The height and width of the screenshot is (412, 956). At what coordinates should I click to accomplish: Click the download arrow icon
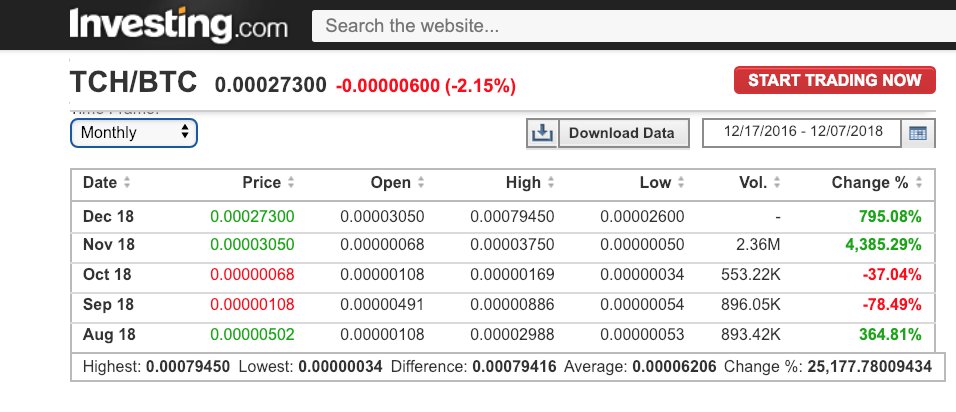542,133
